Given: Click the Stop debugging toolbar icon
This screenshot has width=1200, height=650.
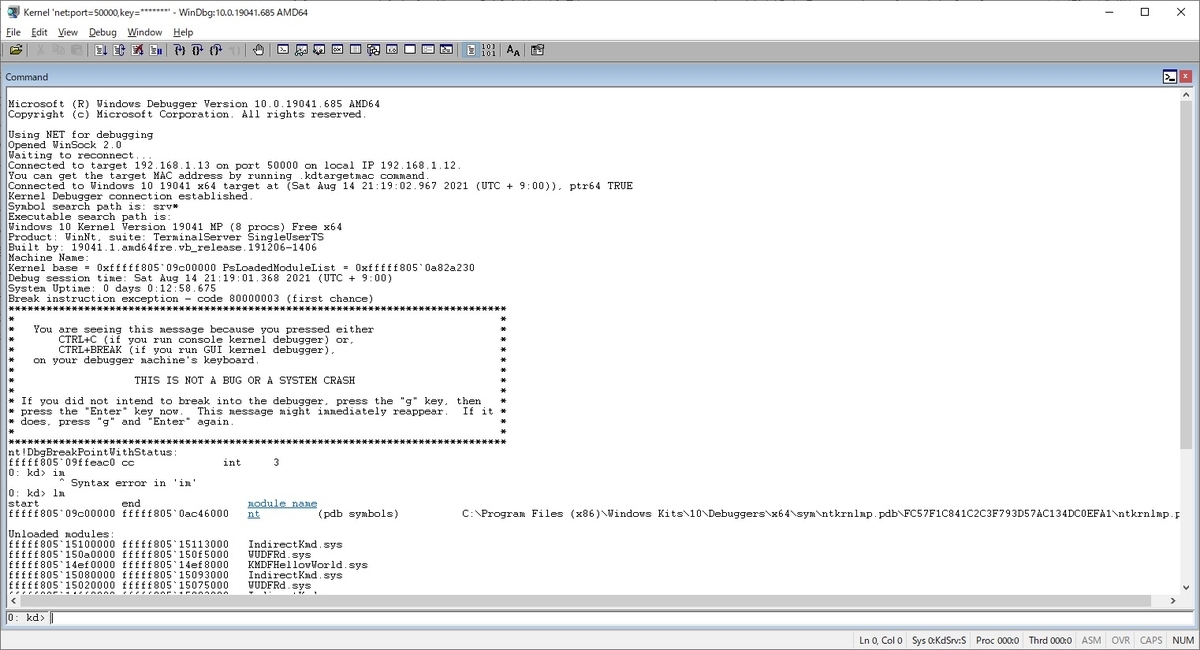Looking at the screenshot, I should (137, 49).
